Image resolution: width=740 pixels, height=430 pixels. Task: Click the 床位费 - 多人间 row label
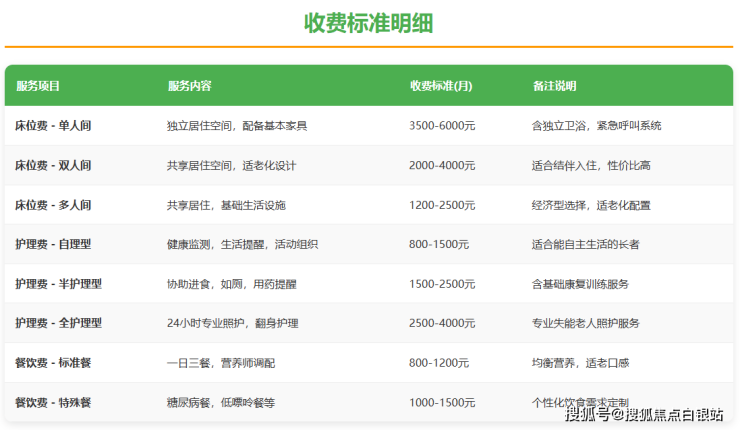click(53, 205)
